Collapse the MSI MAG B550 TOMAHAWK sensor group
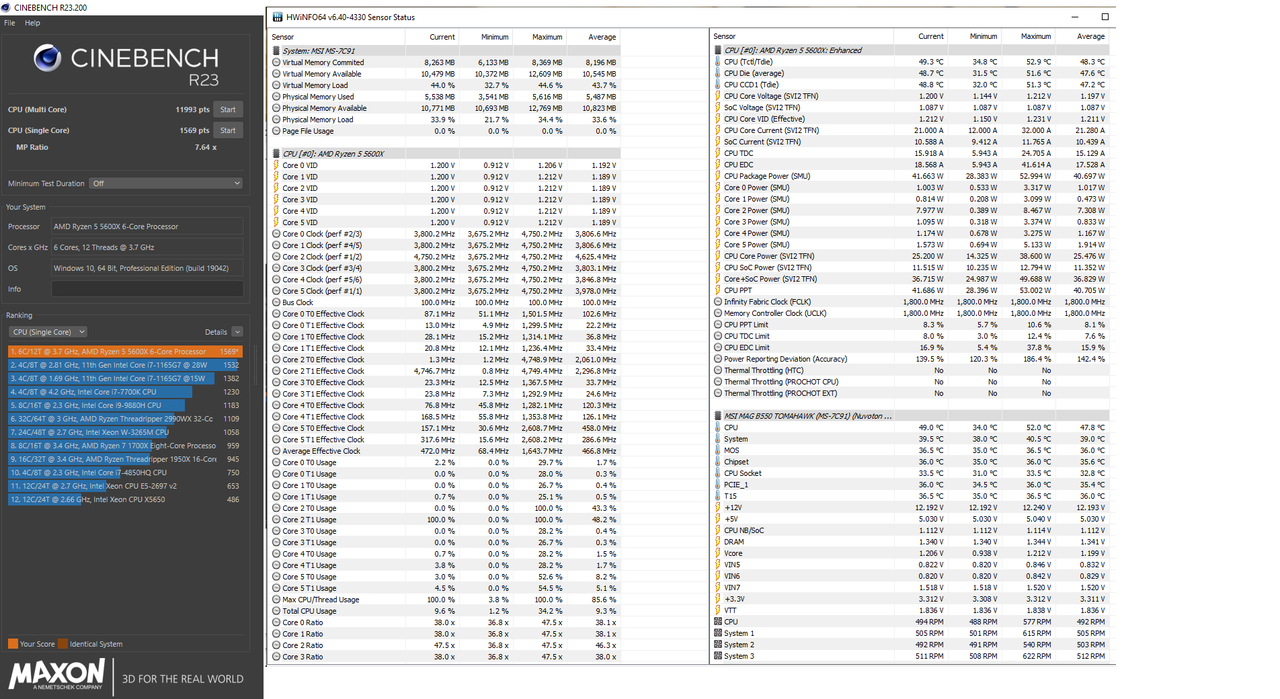1280x699 pixels. pos(718,416)
